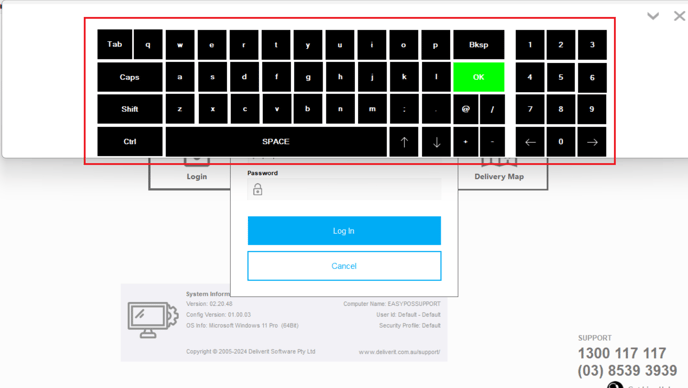Screen dimensions: 688x388
Task: Tap numpad key 9
Action: click(x=592, y=109)
